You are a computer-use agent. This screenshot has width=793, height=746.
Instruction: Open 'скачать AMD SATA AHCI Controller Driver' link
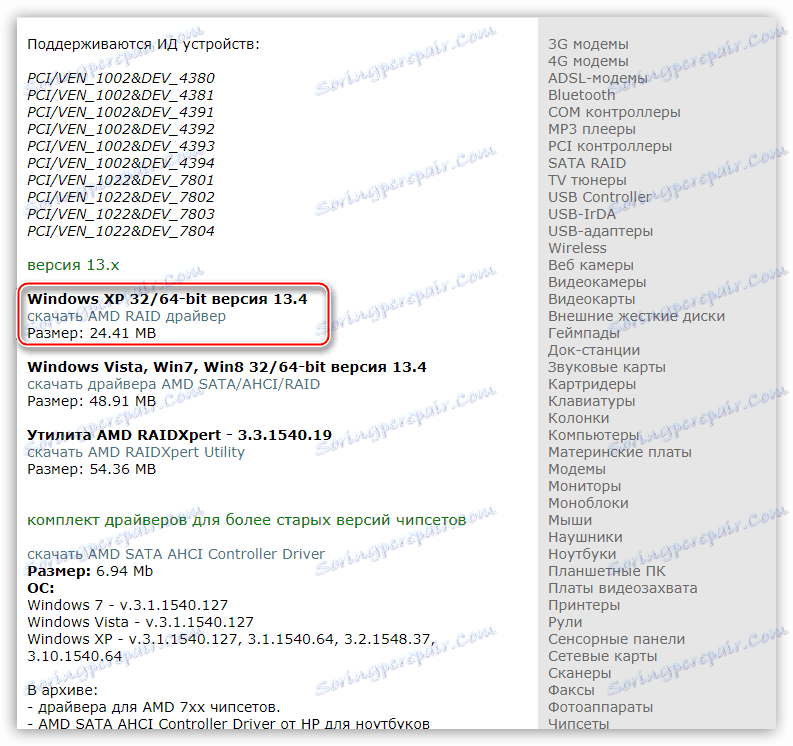point(176,554)
